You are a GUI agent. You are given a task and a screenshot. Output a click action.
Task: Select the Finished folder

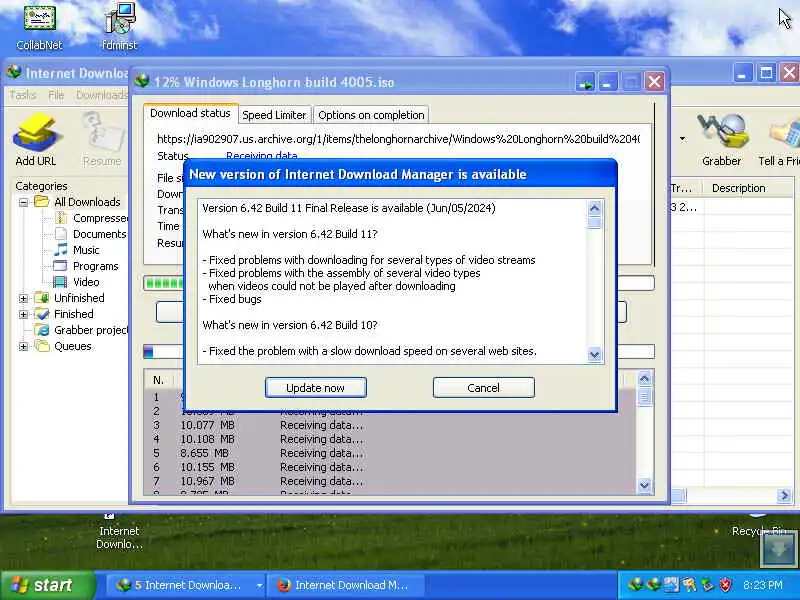(x=64, y=314)
